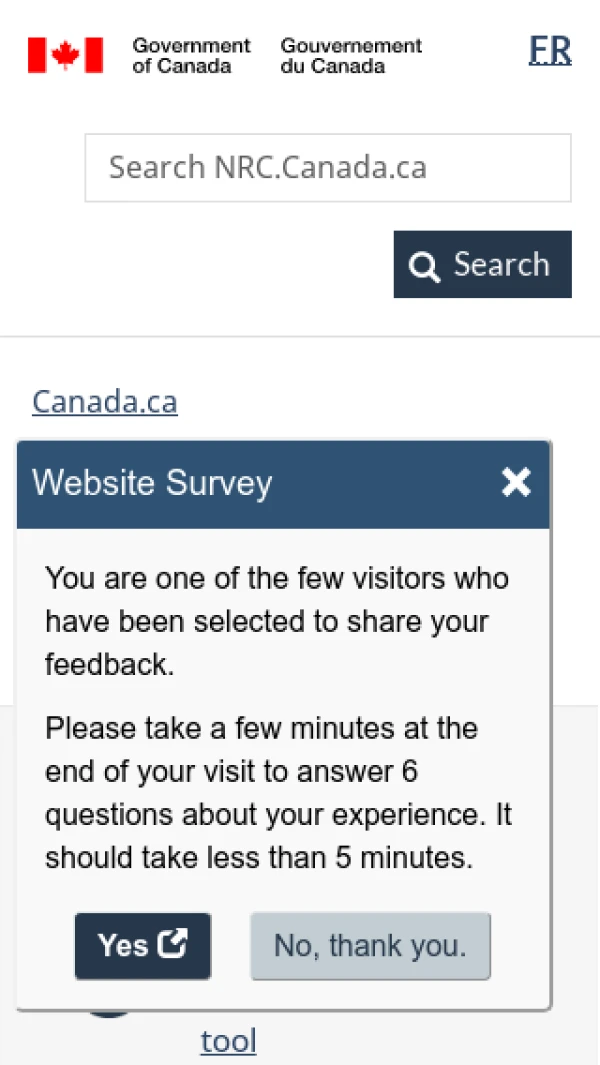This screenshot has height=1065, width=600.
Task: Click the grey page area right of popup
Action: pos(576,850)
